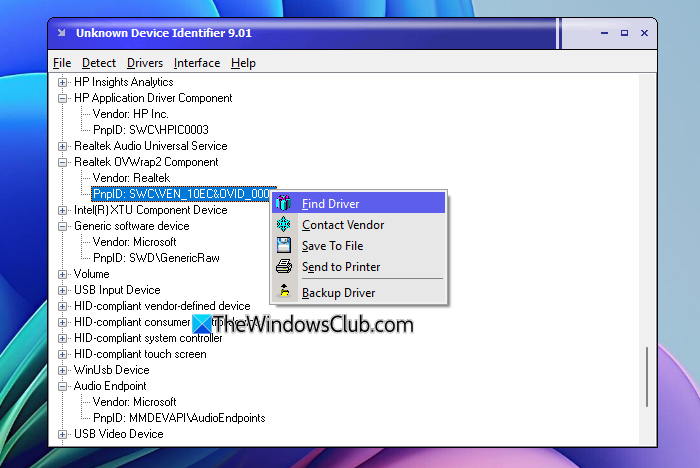Expand HID-compliant vendor-defined device node
700x468 pixels.
pyautogui.click(x=62, y=306)
